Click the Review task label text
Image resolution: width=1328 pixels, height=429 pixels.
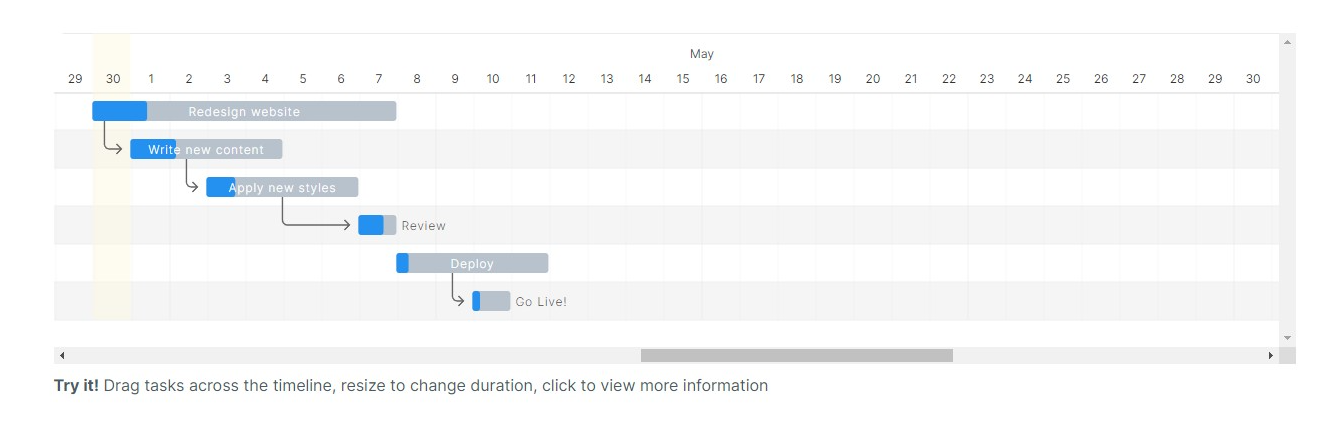(424, 226)
